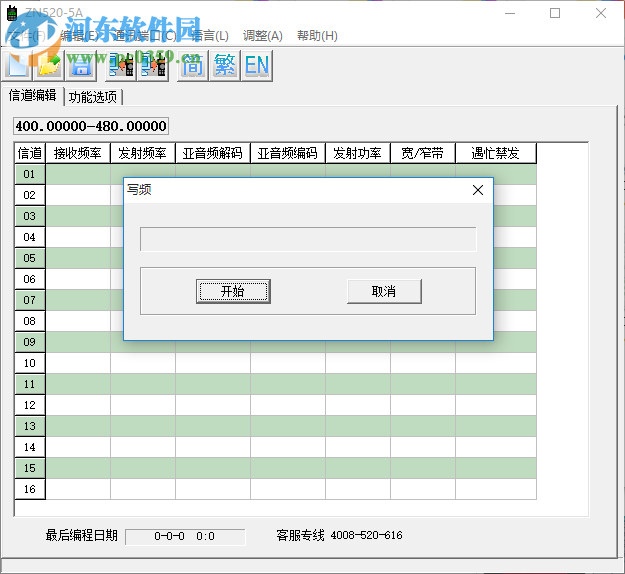Click the 宽/窄带 column header

[423, 153]
